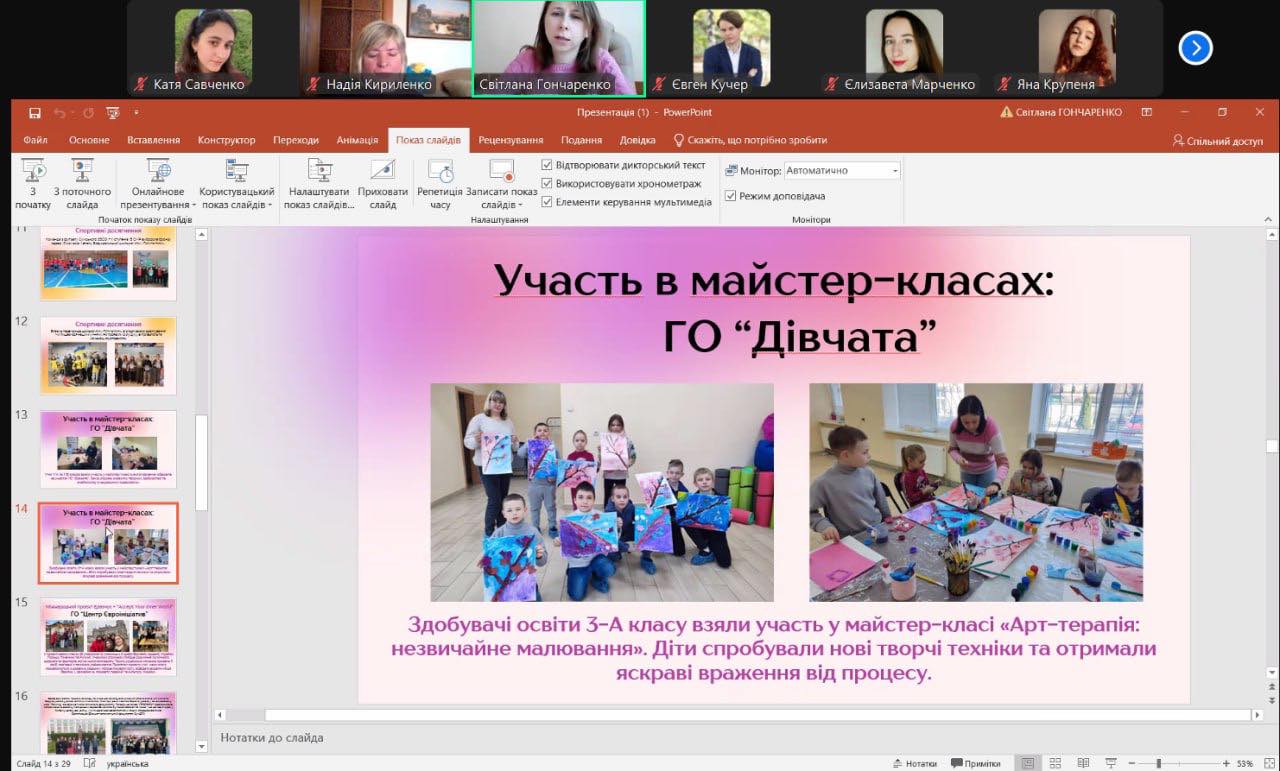Switch to Вставлення ribbon tab
Image resolution: width=1280 pixels, height=771 pixels.
point(154,140)
